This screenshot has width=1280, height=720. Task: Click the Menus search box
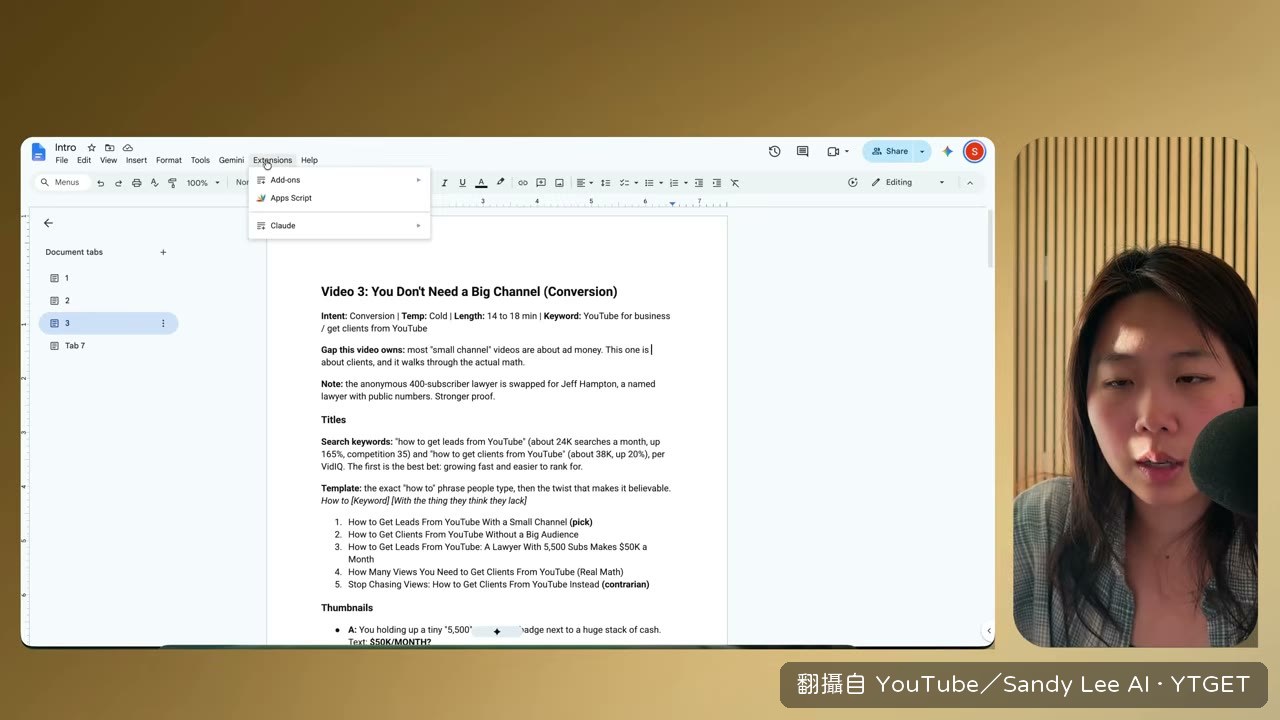click(x=63, y=183)
